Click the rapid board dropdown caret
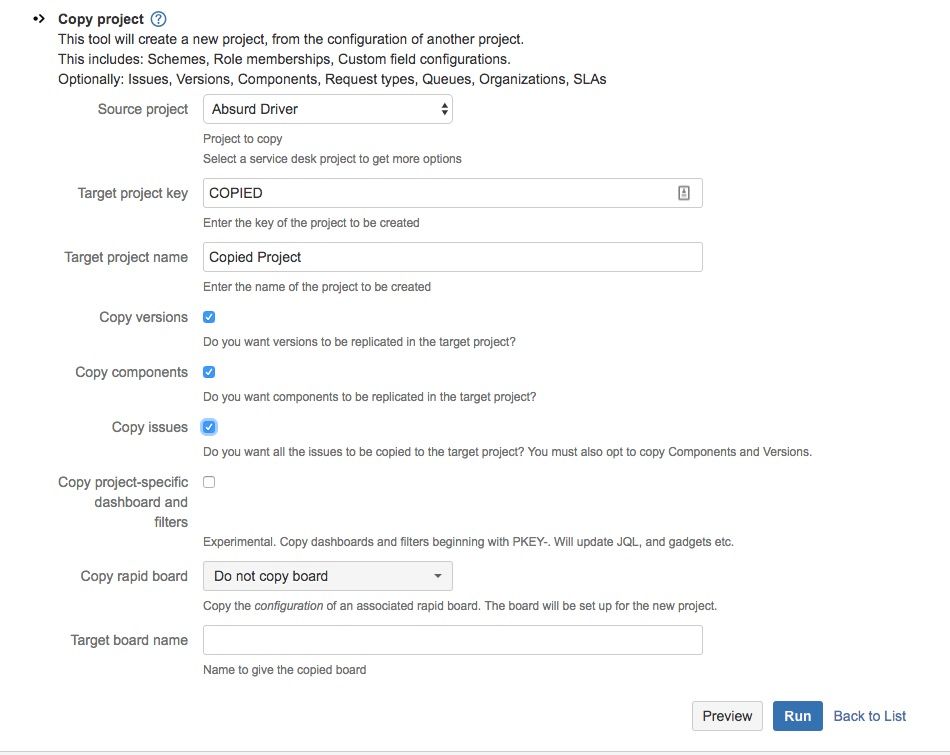The height and width of the screenshot is (755, 950). tap(437, 576)
